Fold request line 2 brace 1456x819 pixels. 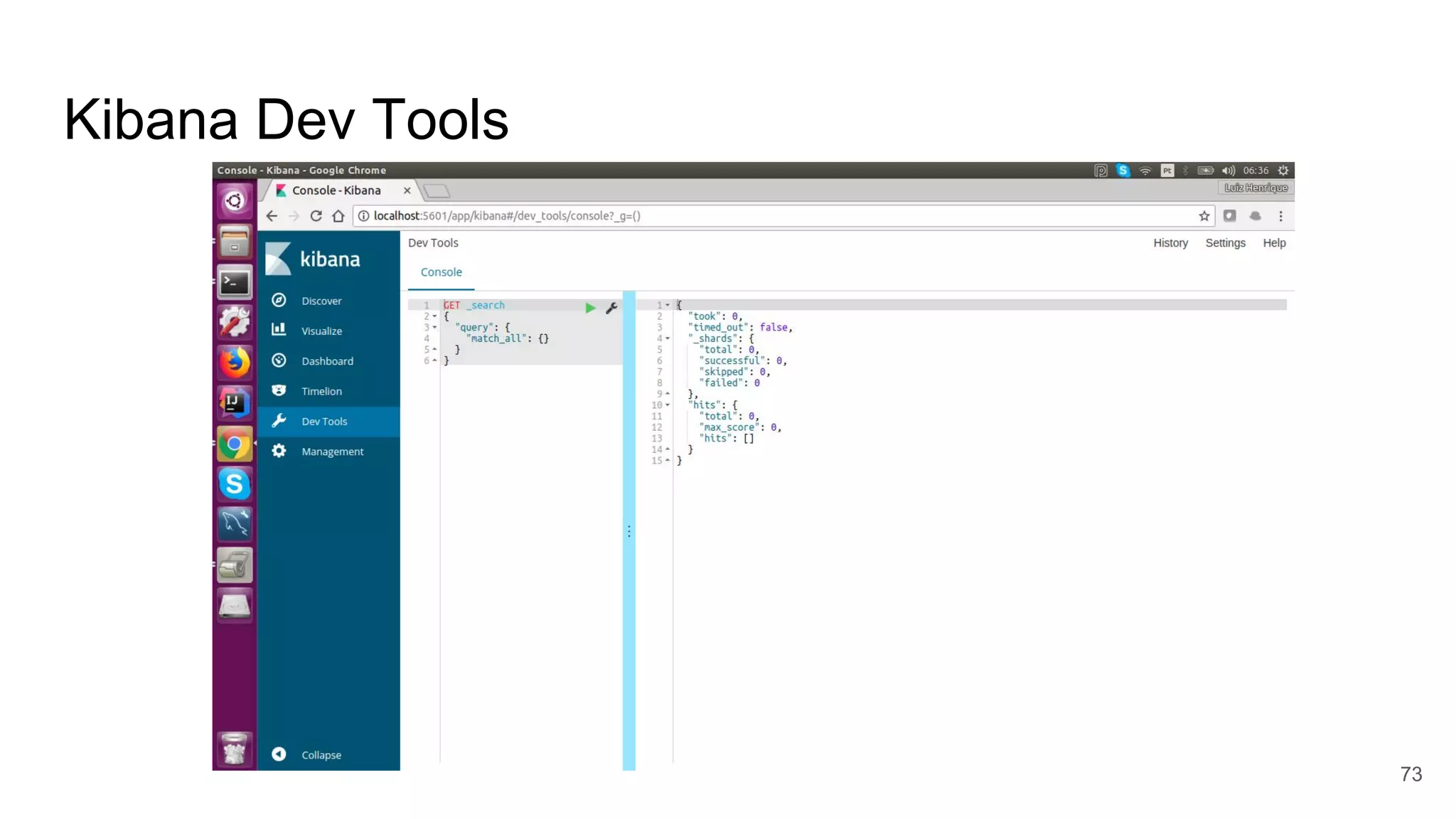434,316
